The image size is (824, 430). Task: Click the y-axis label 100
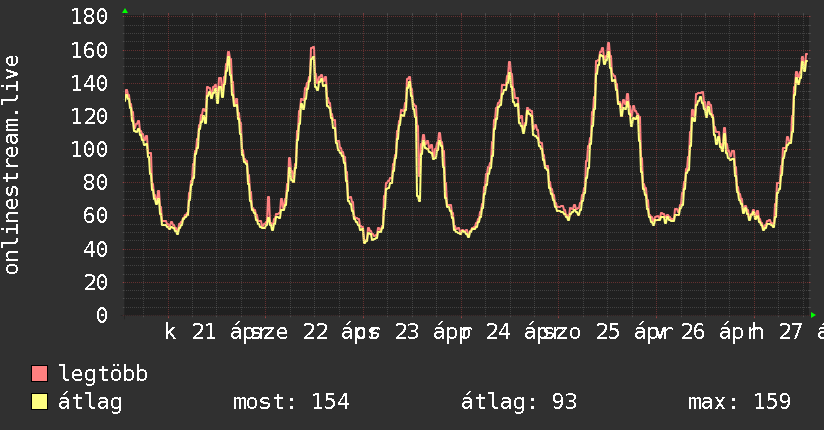[89, 149]
